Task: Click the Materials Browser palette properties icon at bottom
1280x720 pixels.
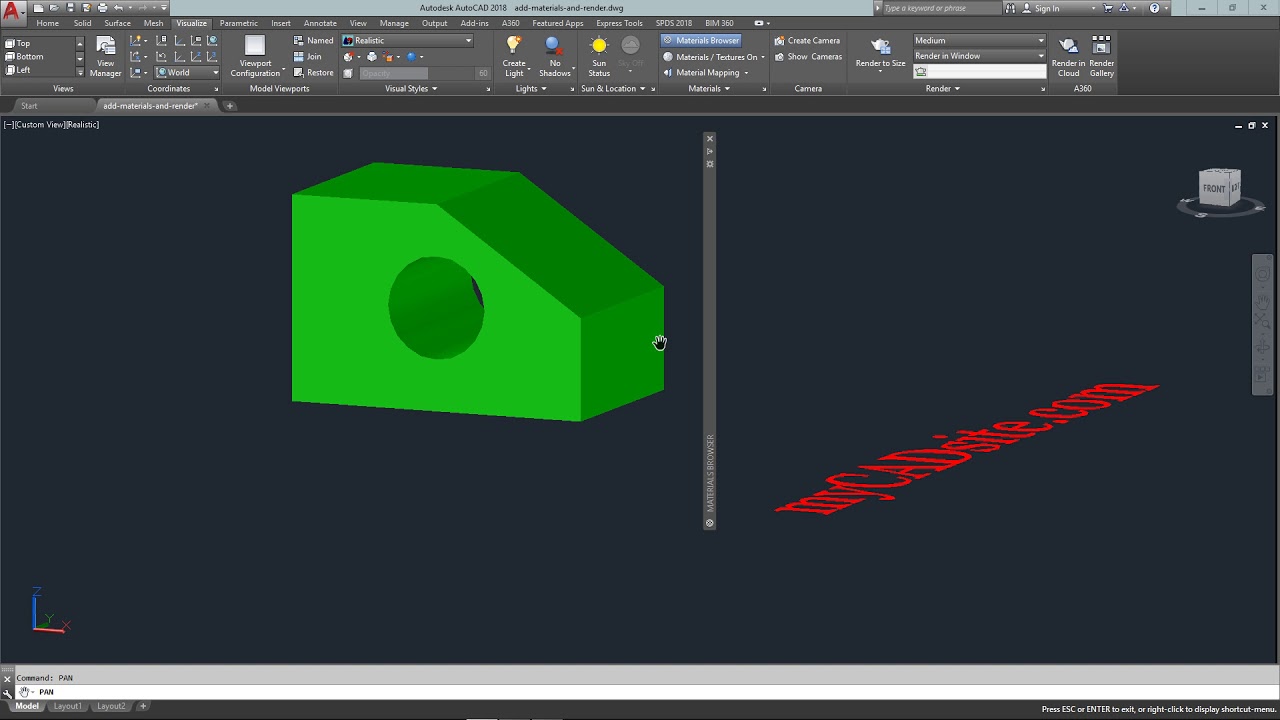Action: pos(710,523)
